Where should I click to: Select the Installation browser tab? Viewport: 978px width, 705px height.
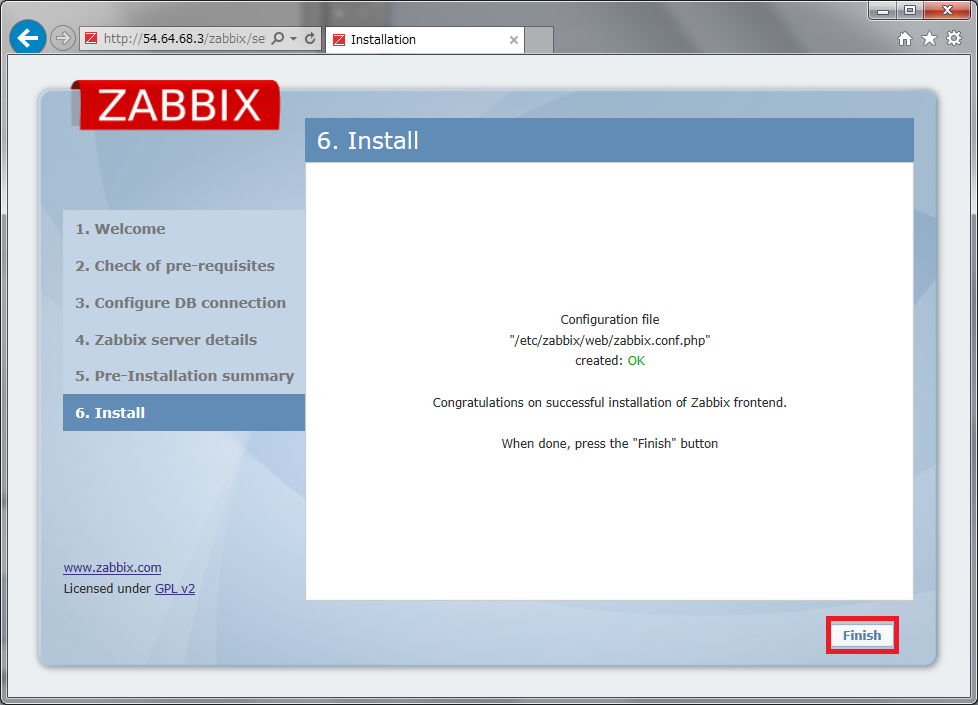click(425, 40)
